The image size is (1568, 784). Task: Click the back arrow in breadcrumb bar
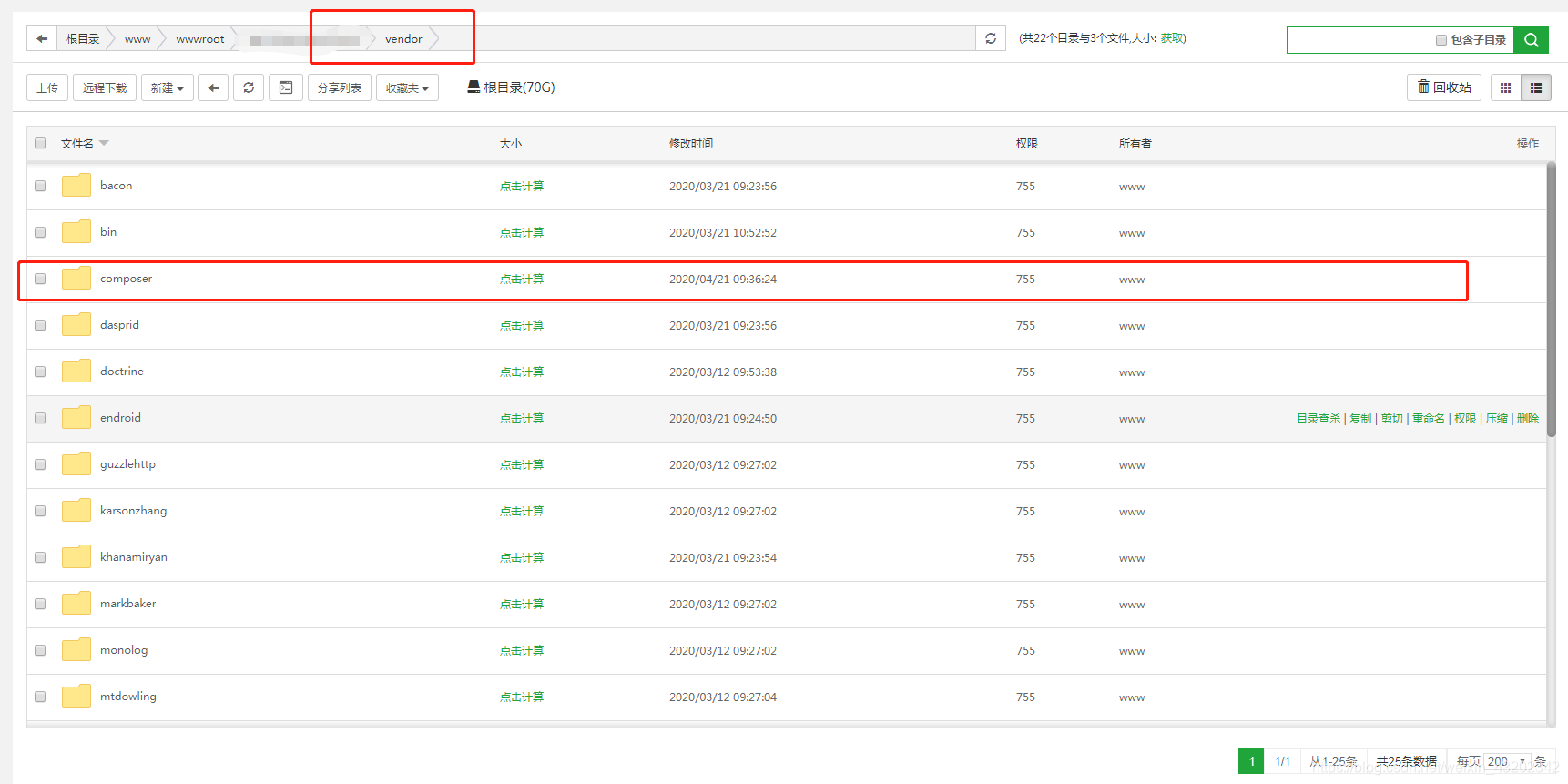pyautogui.click(x=42, y=39)
